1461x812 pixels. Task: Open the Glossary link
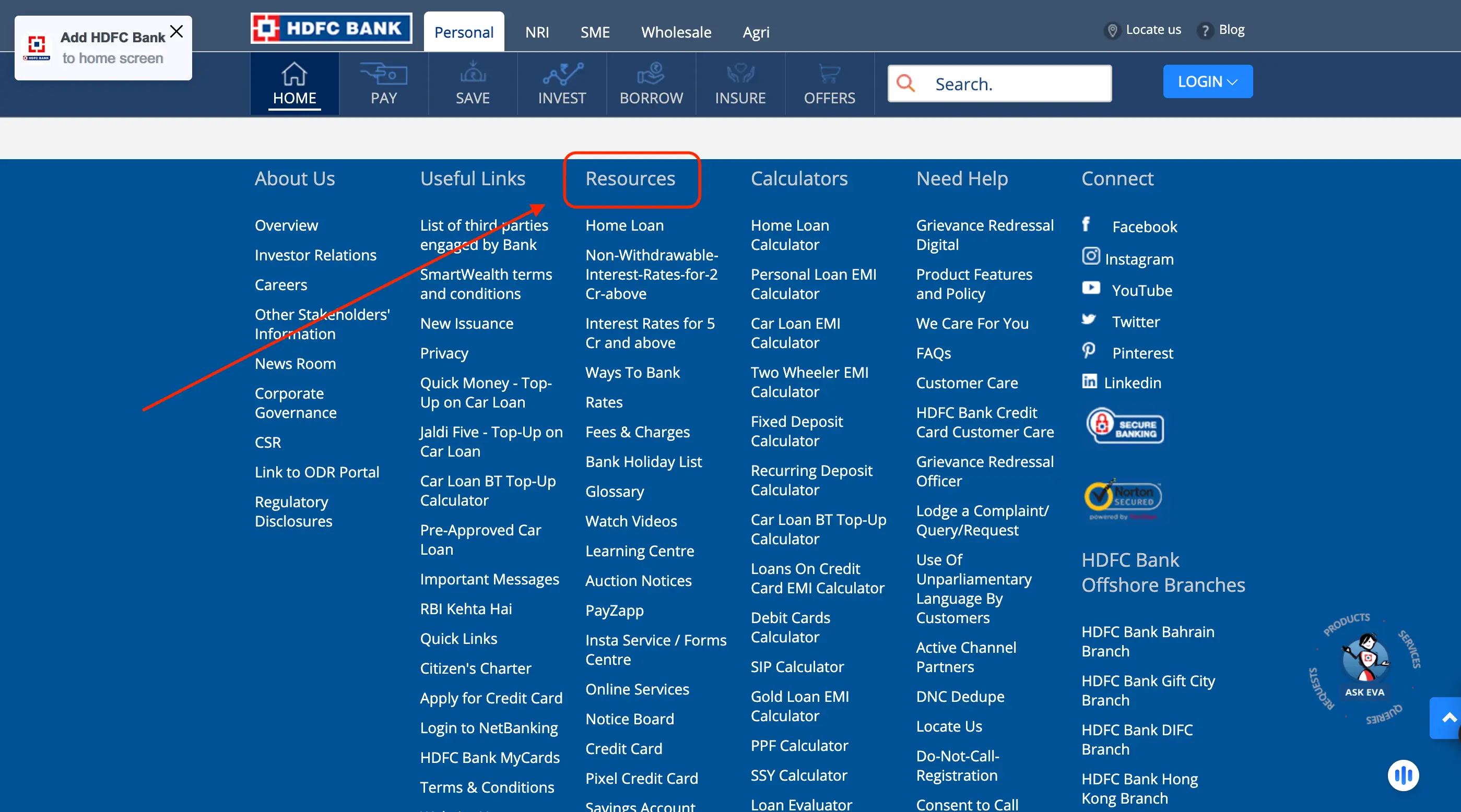click(x=614, y=491)
